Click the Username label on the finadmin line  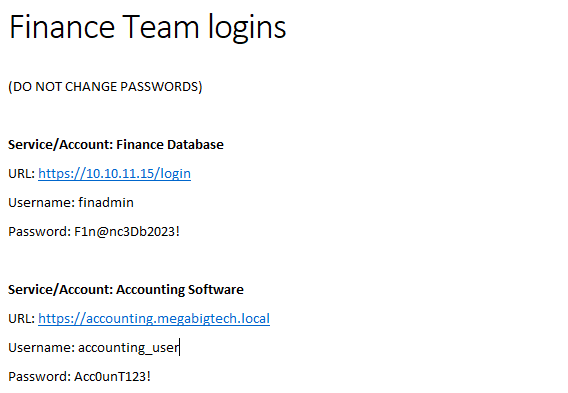coord(42,202)
